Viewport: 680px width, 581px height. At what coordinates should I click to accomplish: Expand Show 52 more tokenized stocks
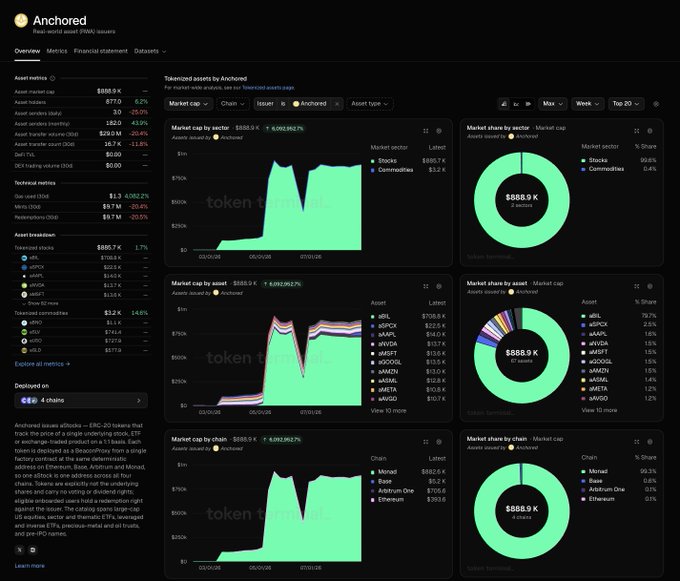click(40, 304)
